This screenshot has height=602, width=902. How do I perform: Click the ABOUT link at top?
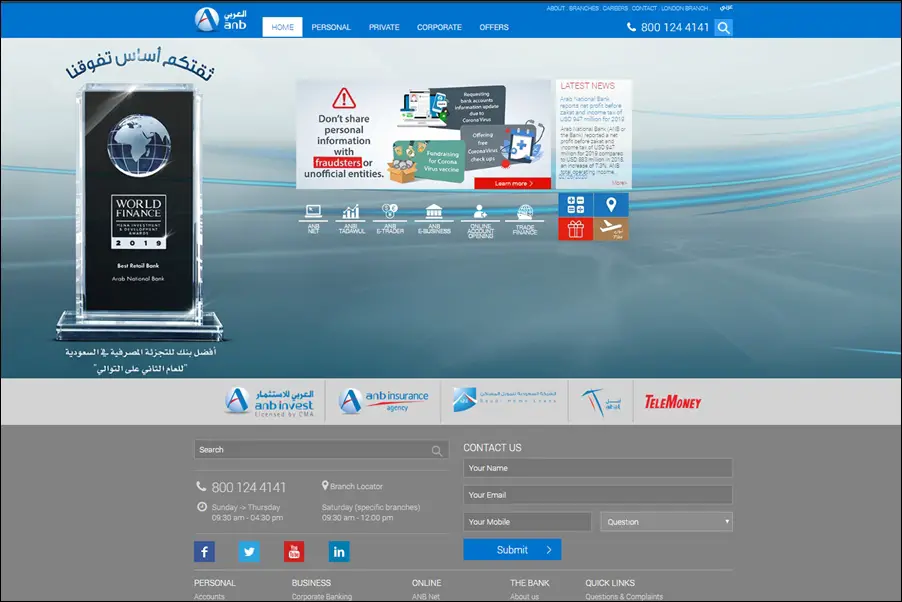point(556,8)
